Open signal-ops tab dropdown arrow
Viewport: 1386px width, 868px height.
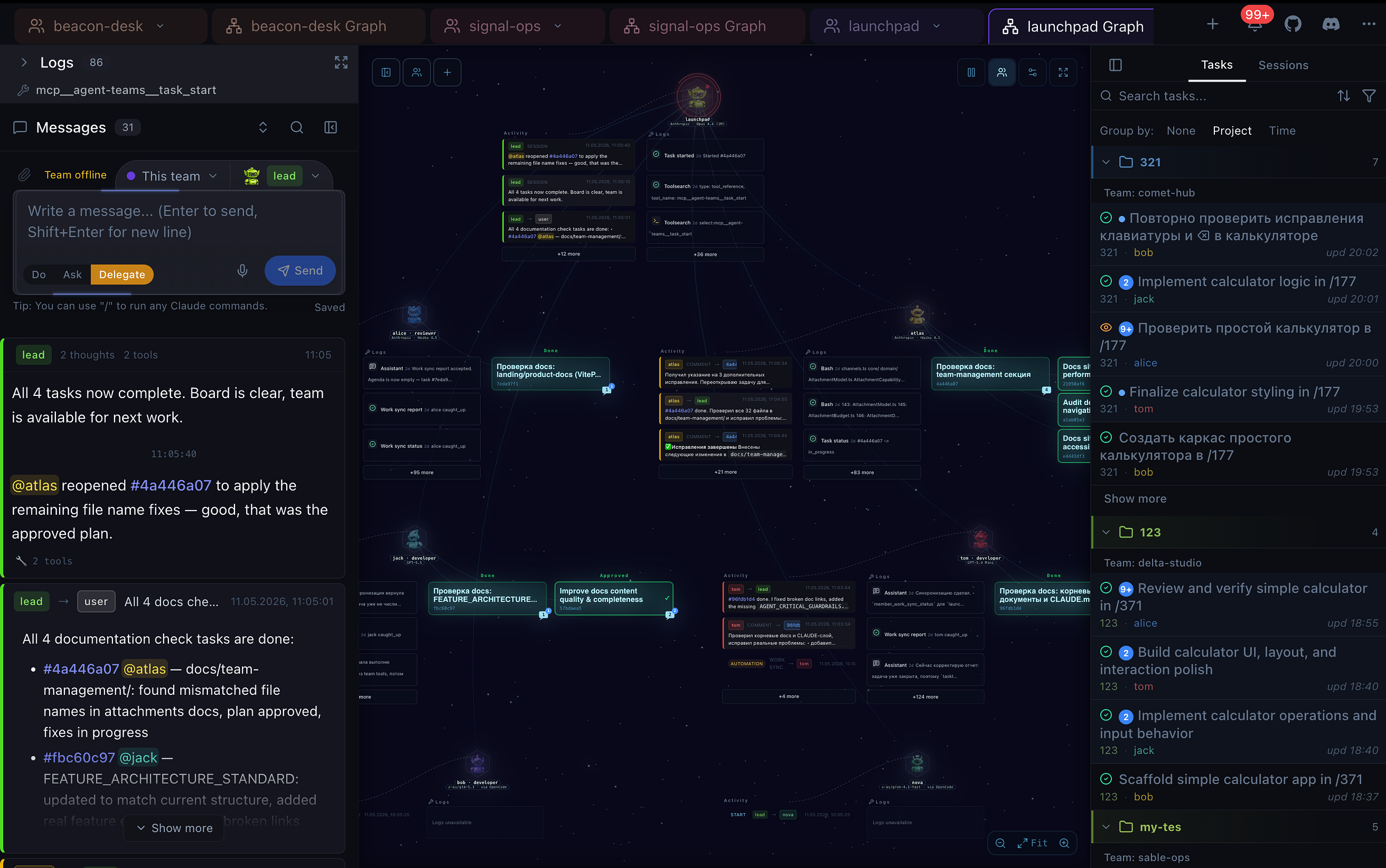(558, 27)
